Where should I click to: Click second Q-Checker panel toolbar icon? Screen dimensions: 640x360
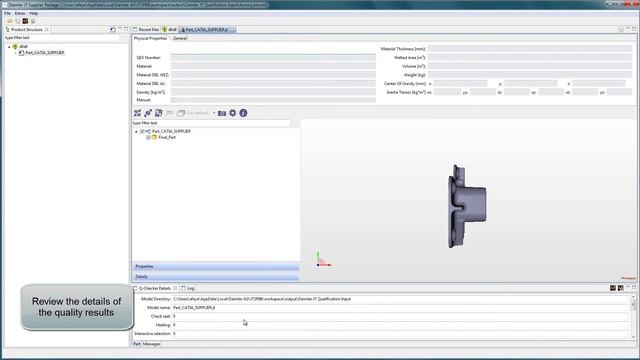click(x=620, y=288)
